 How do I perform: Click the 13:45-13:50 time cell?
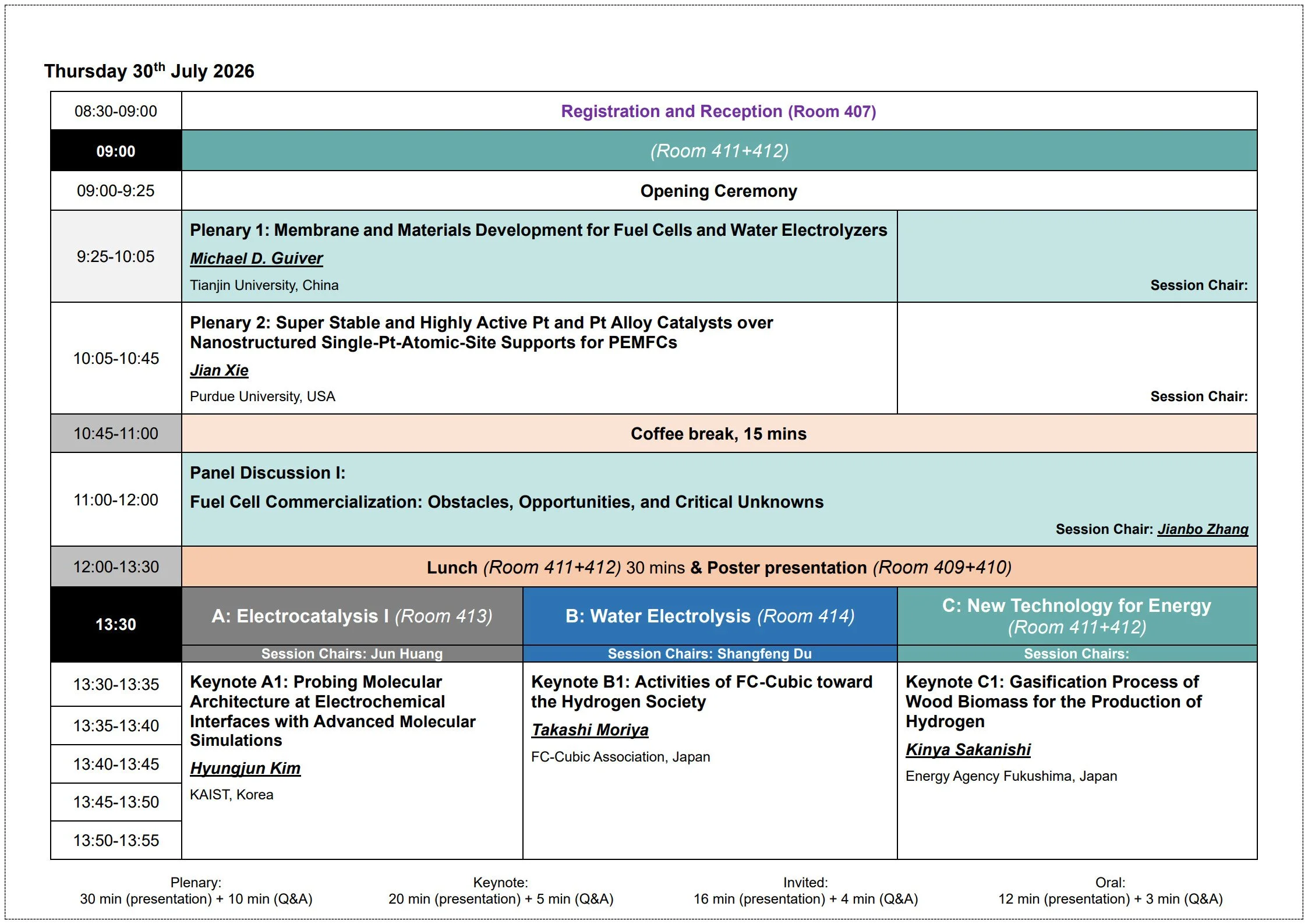pyautogui.click(x=116, y=802)
